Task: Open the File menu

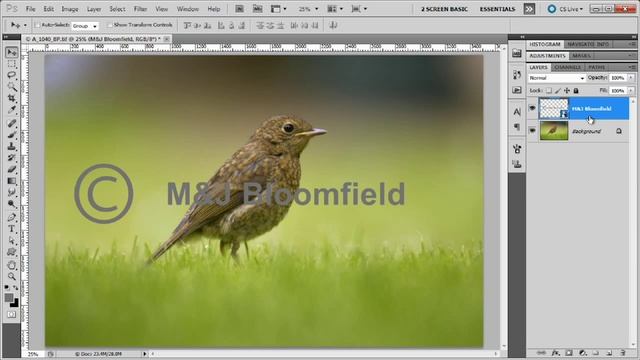Action: point(30,9)
